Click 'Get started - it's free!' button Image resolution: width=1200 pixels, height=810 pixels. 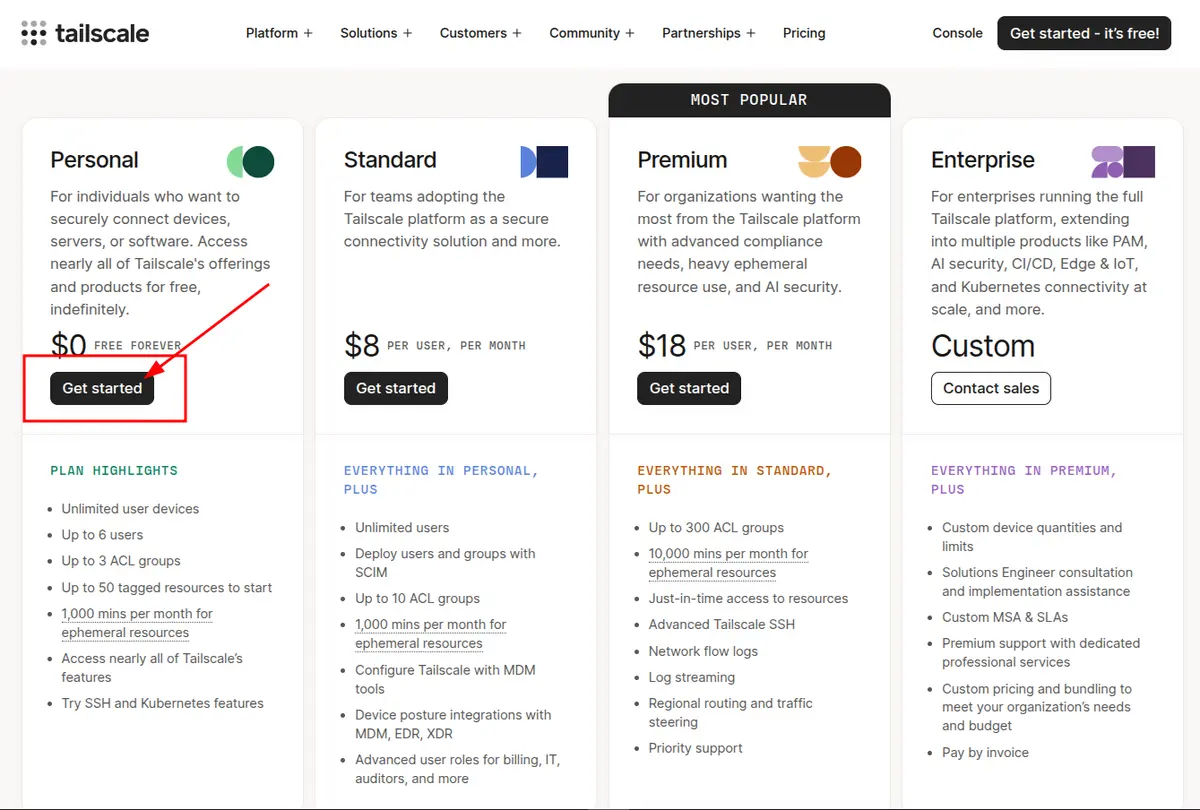1084,33
